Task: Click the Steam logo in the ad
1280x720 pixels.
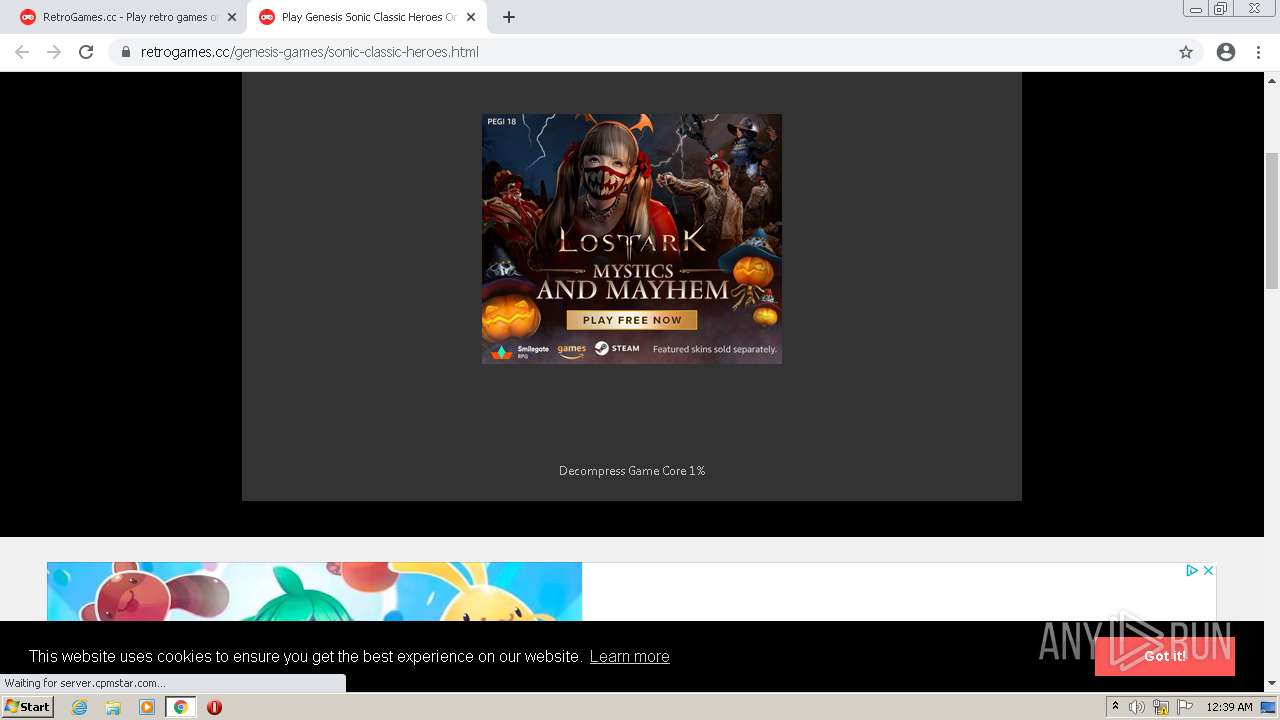Action: [x=617, y=348]
